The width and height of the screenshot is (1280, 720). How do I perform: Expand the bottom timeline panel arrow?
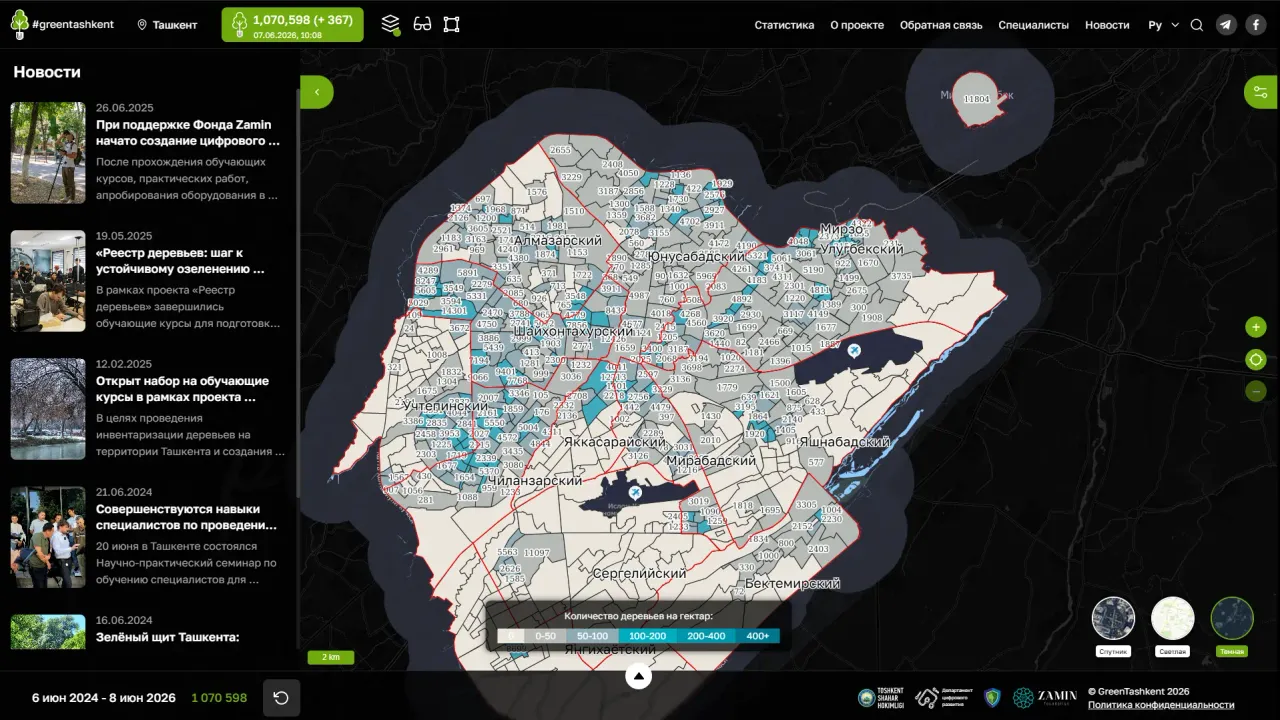638,677
